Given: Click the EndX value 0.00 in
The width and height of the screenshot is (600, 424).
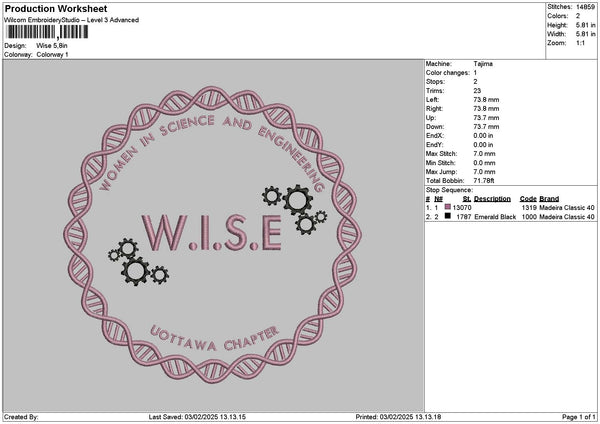Looking at the screenshot, I should pos(483,136).
